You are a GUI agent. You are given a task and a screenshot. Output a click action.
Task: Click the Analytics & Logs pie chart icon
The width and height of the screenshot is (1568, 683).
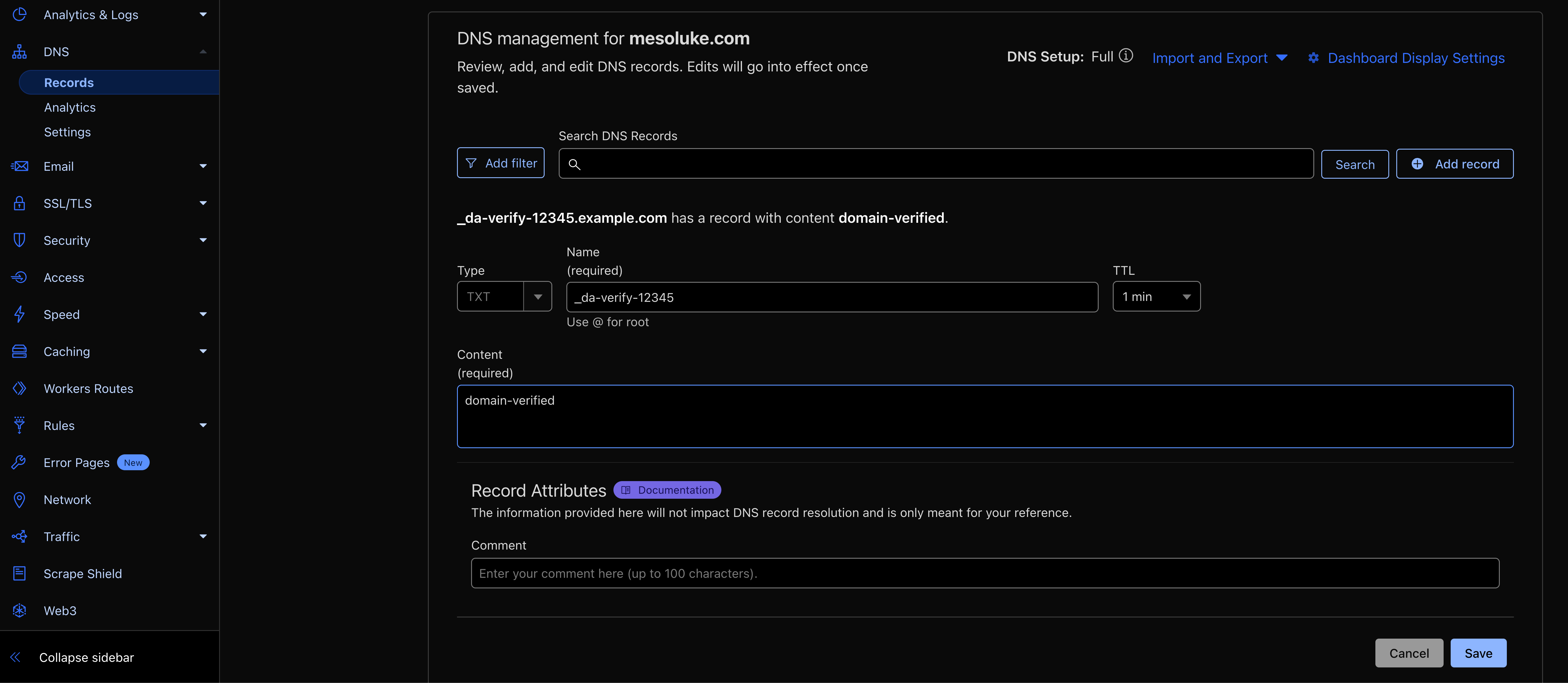coord(20,14)
